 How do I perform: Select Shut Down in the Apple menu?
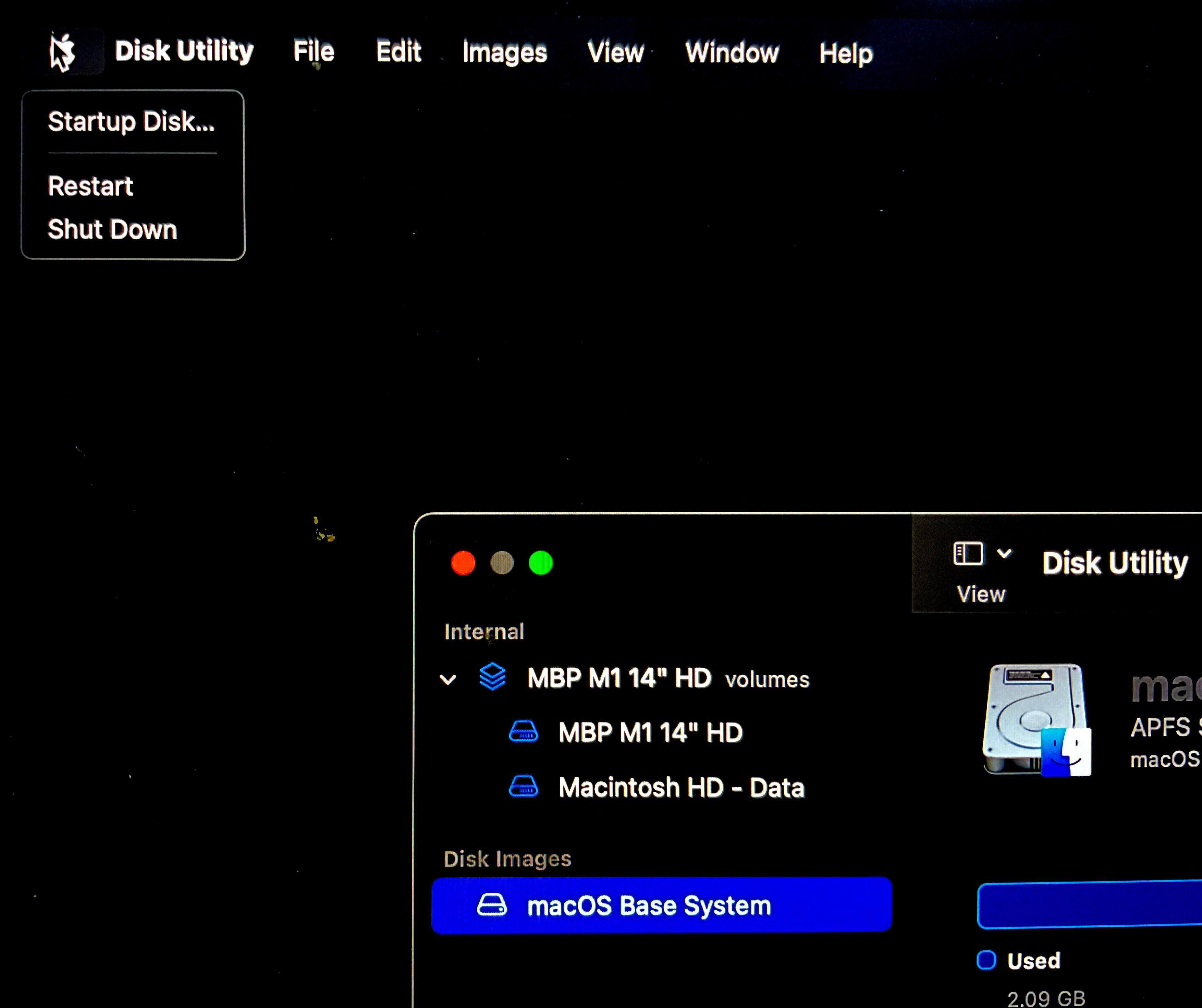(112, 229)
